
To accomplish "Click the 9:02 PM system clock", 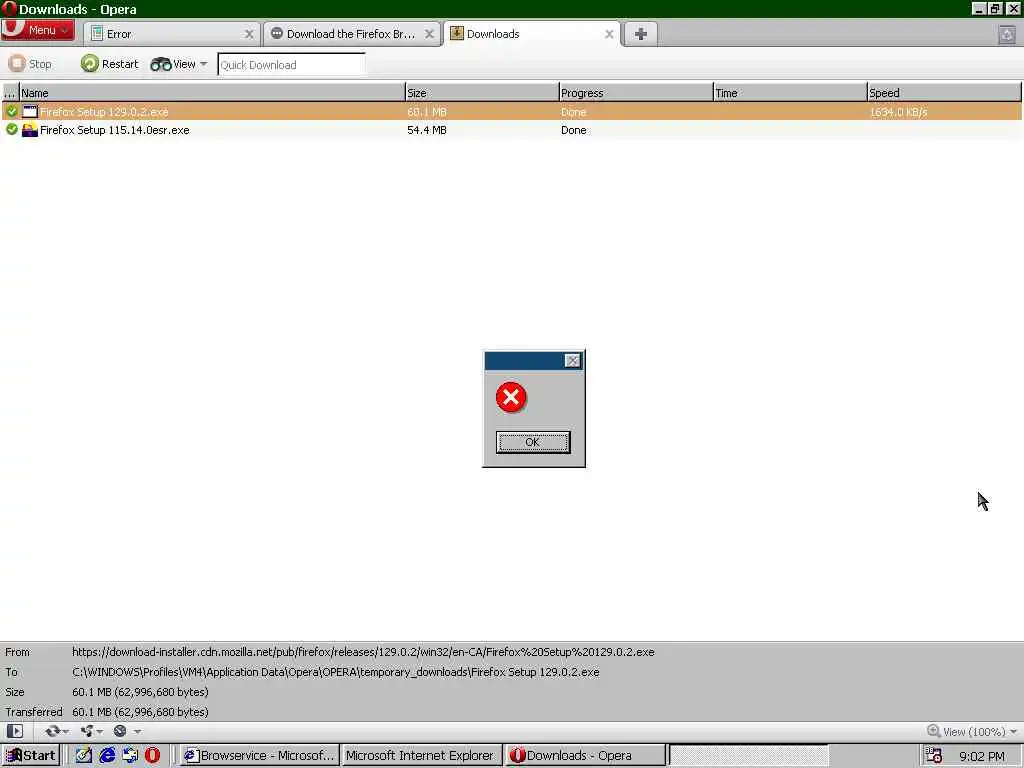I will click(x=982, y=756).
